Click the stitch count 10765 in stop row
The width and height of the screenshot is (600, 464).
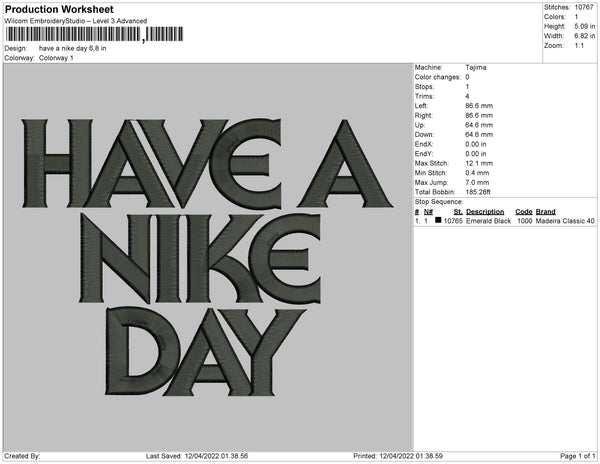453,221
